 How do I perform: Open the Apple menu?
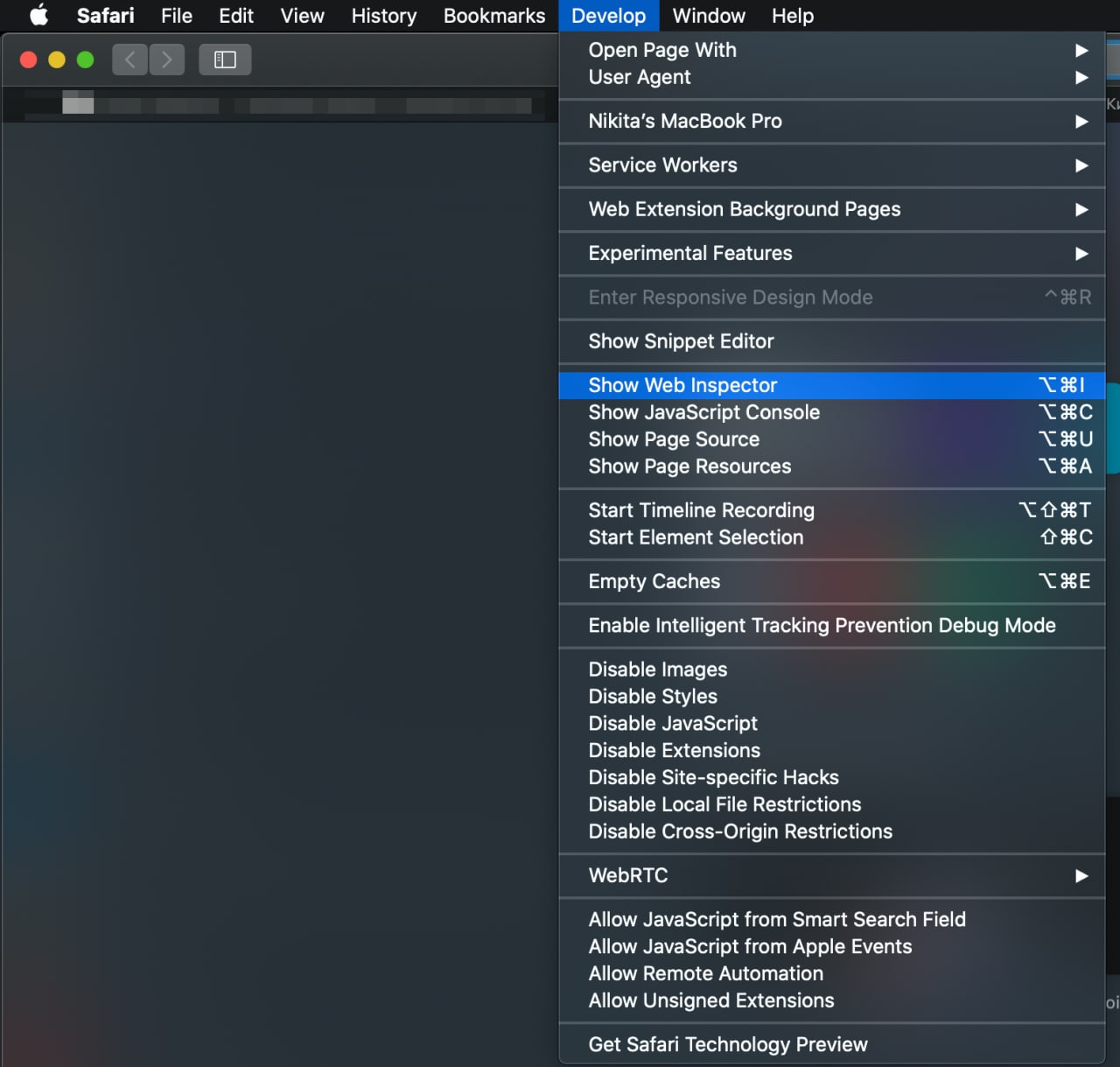(x=39, y=15)
